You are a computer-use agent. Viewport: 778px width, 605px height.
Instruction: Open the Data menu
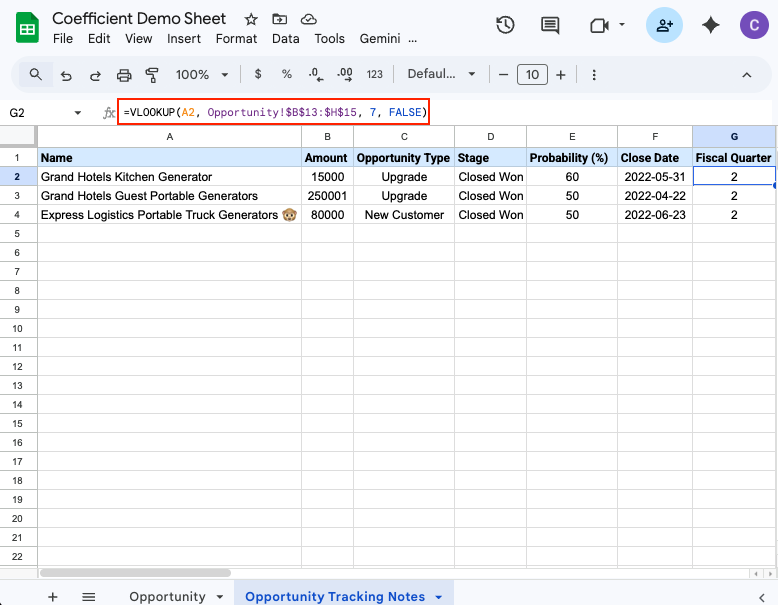pyautogui.click(x=285, y=39)
